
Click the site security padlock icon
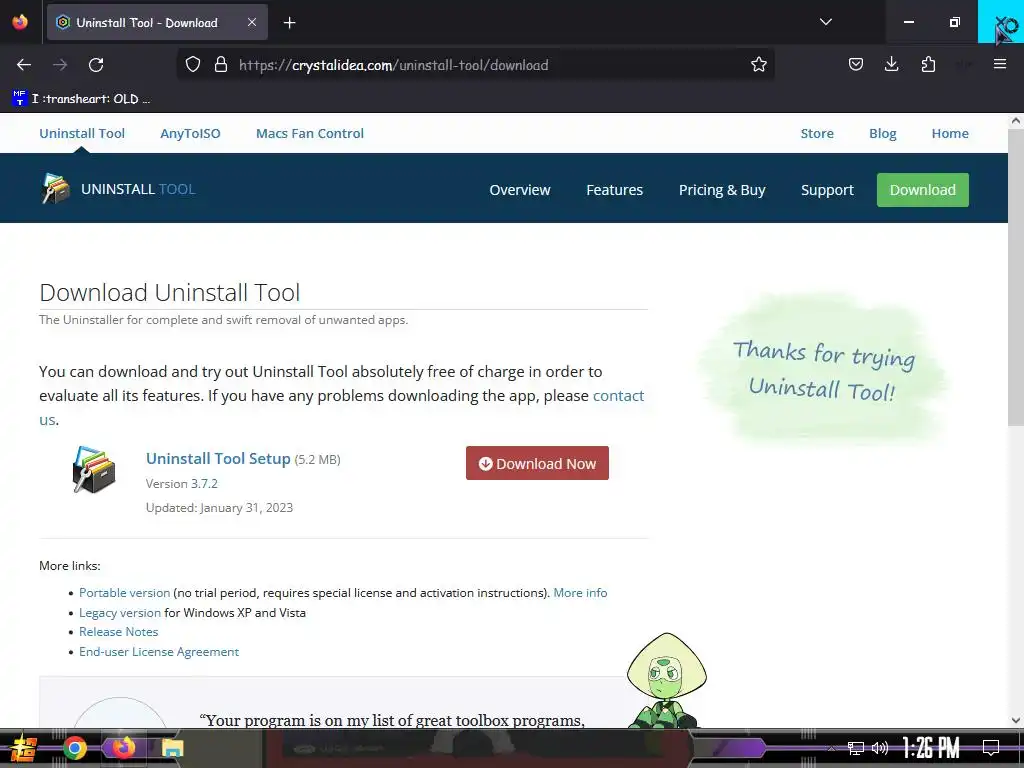click(221, 64)
